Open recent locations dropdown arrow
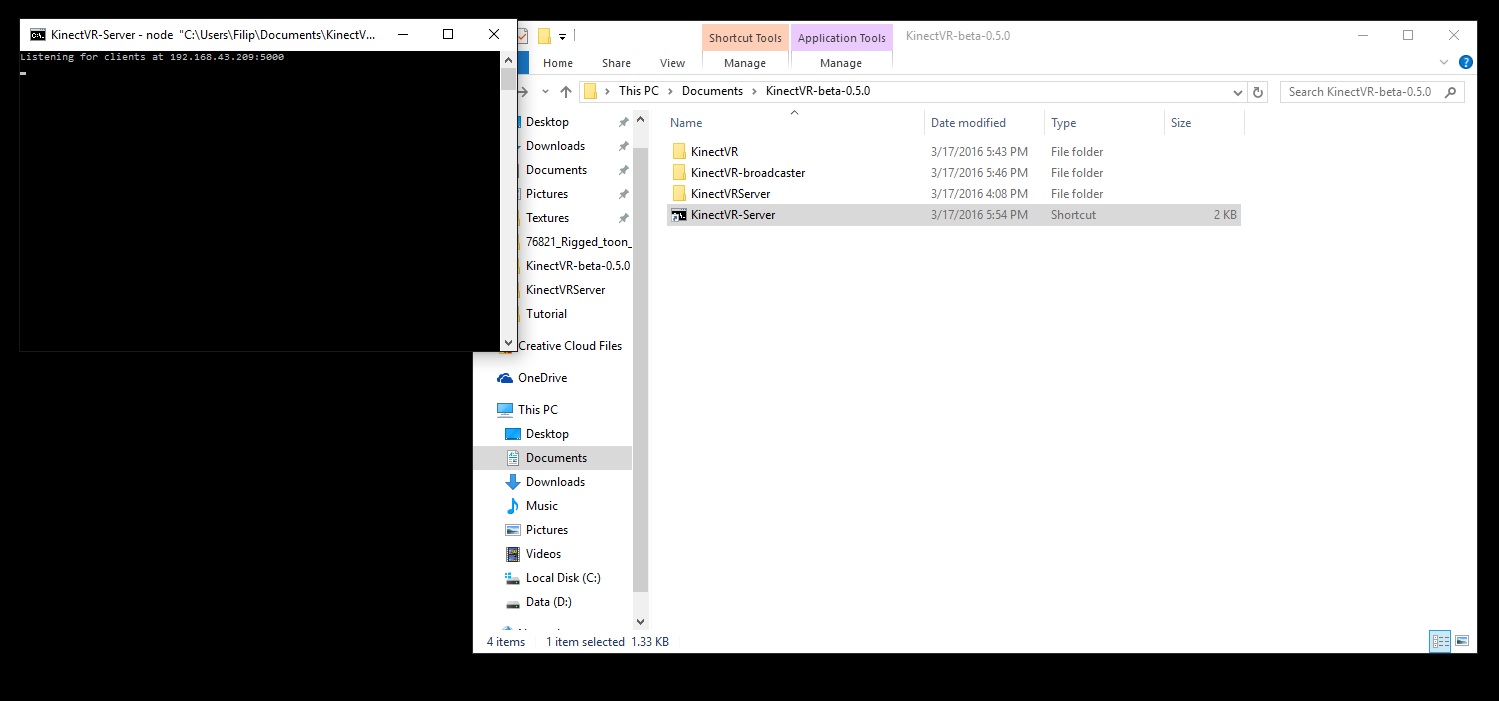This screenshot has width=1499, height=701. pos(546,92)
